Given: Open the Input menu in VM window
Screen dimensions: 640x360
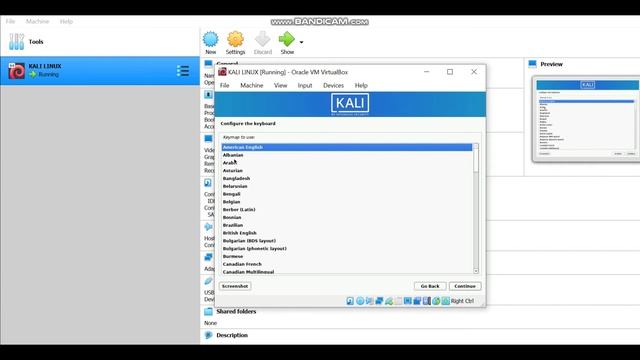Looking at the screenshot, I should 305,85.
